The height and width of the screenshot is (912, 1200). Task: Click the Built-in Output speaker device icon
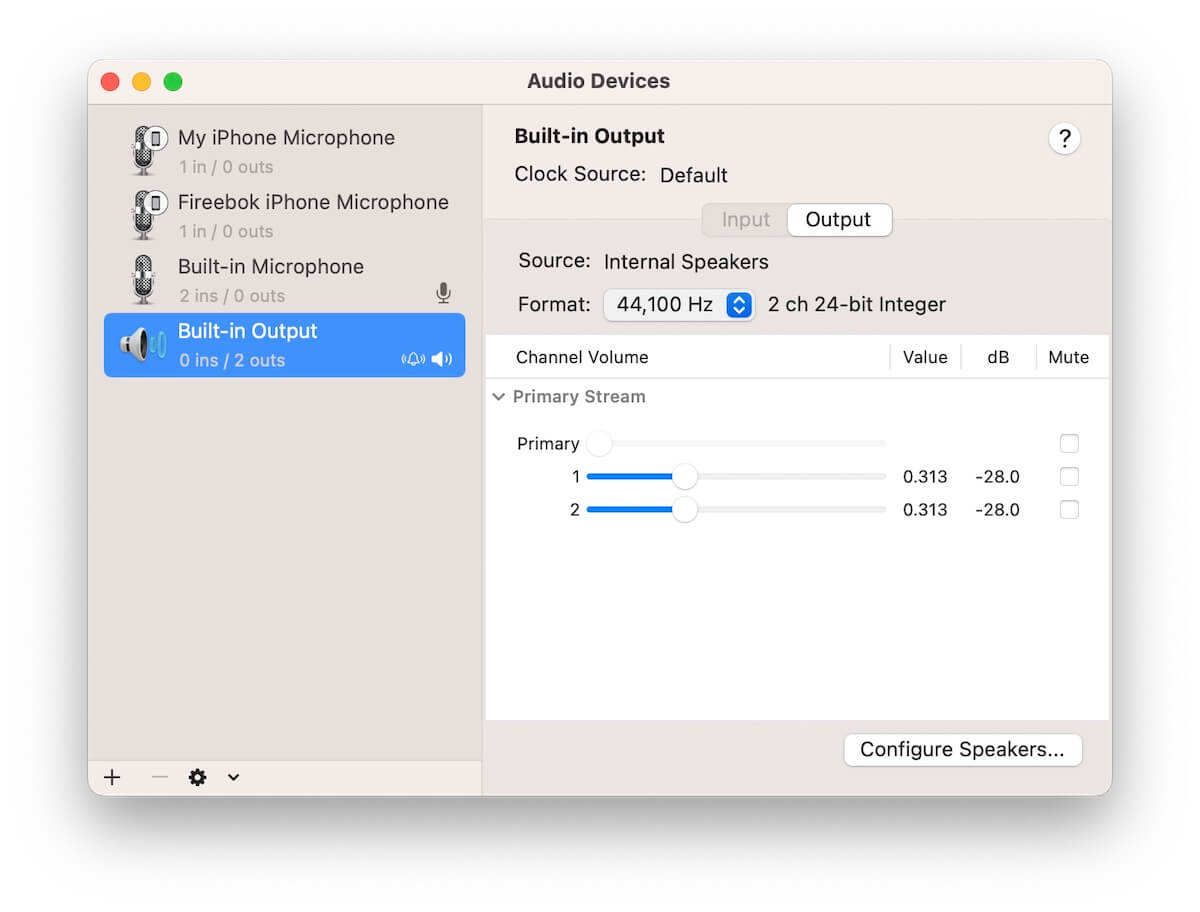click(140, 344)
